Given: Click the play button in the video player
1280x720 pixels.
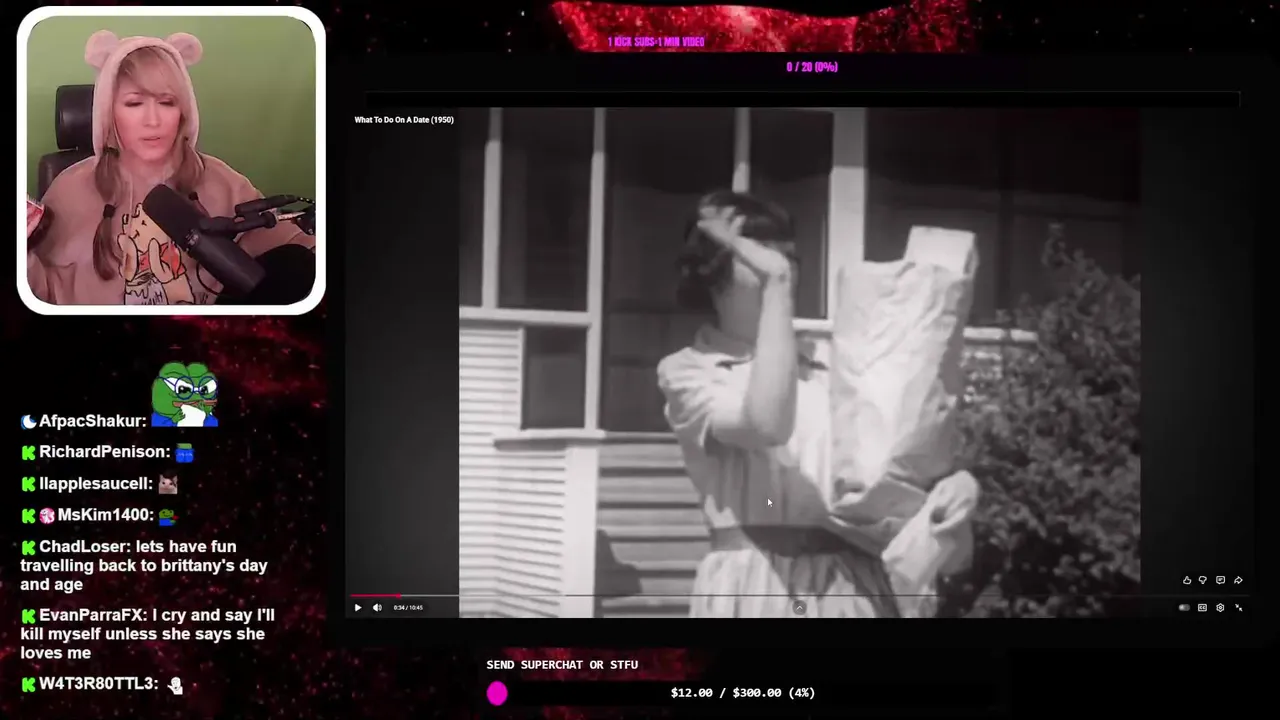Looking at the screenshot, I should (358, 607).
